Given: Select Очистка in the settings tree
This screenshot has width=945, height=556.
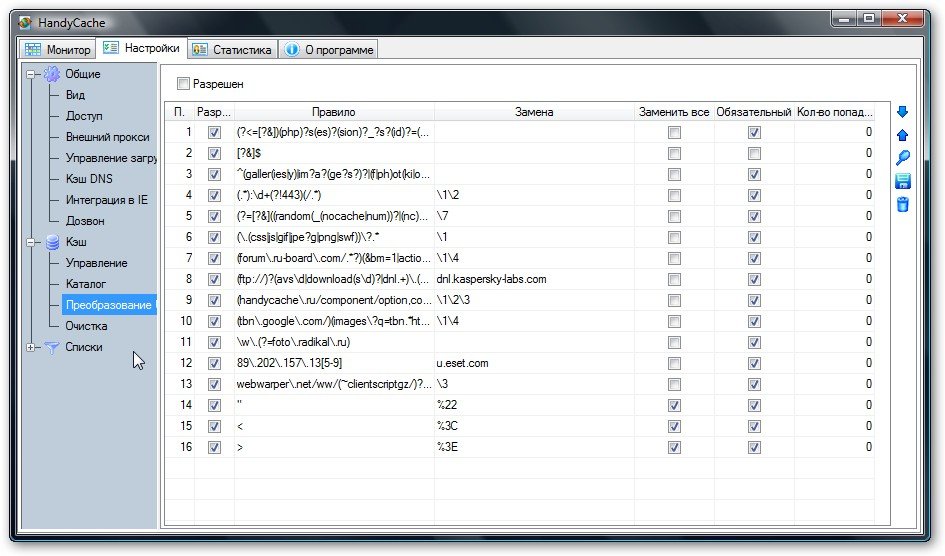Looking at the screenshot, I should [87, 326].
